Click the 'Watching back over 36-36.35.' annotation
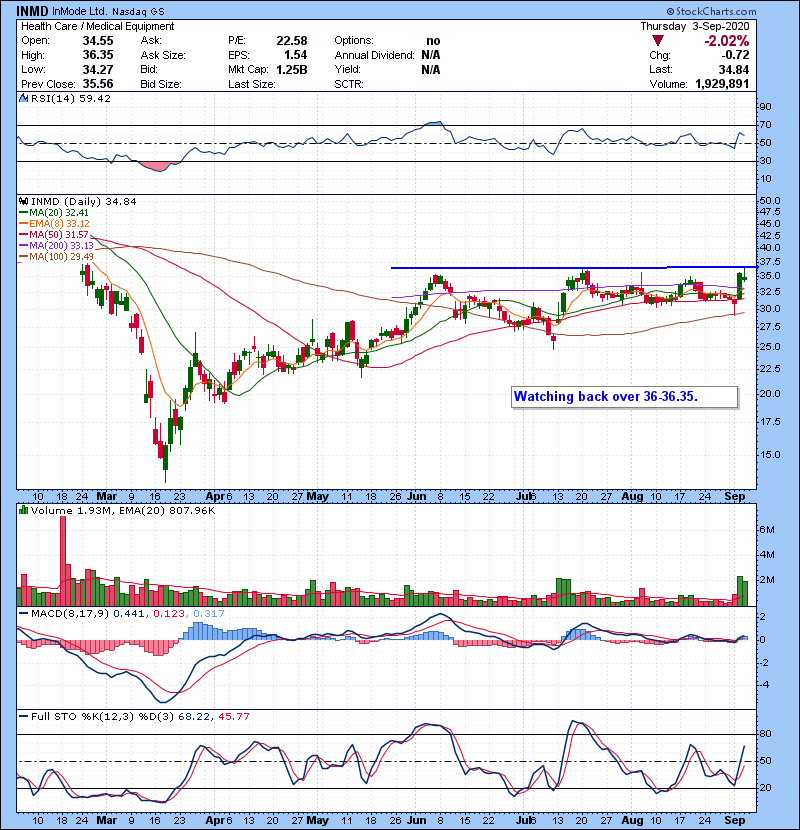This screenshot has width=800, height=830. click(625, 397)
